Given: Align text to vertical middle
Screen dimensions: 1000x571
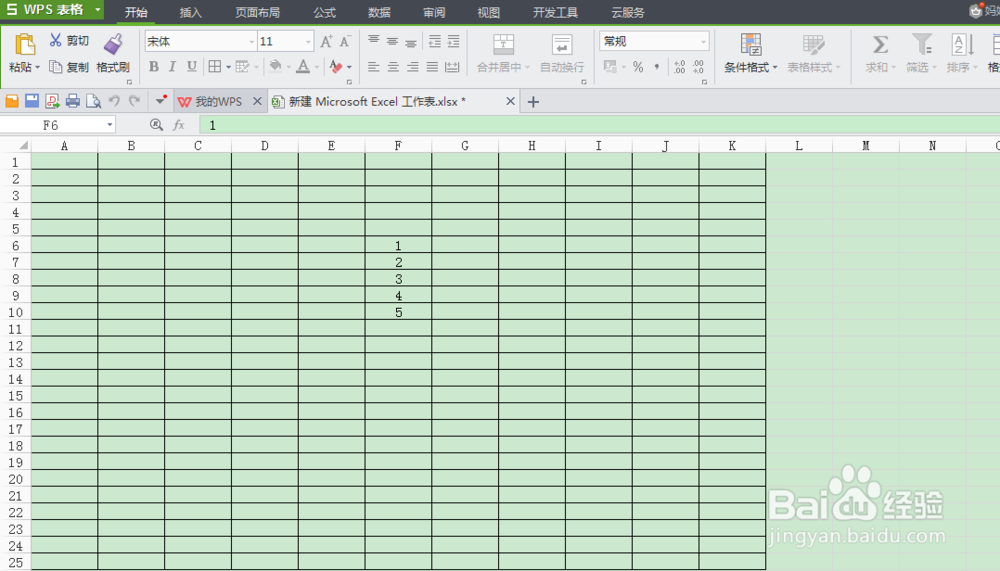Looking at the screenshot, I should (393, 41).
